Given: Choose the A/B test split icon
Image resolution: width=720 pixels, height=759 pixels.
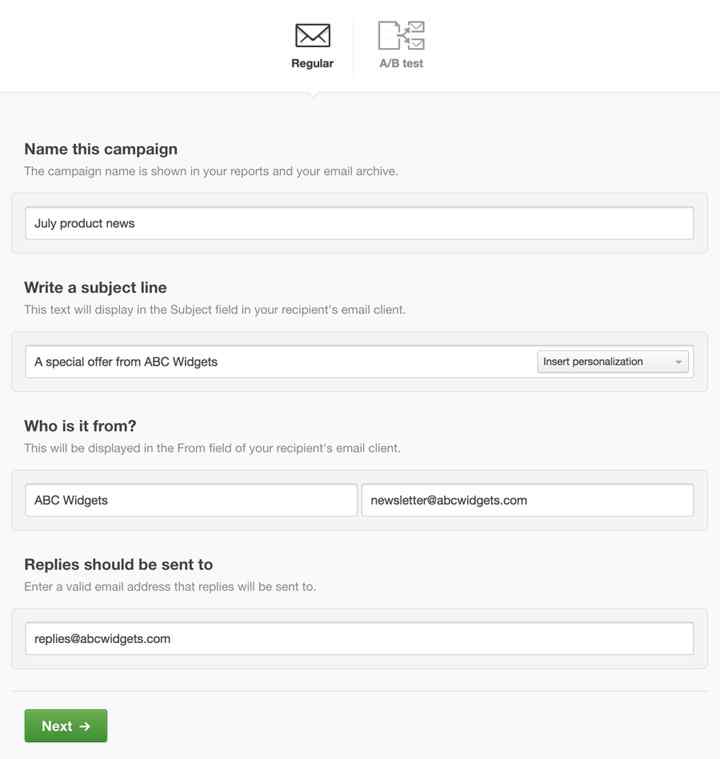Looking at the screenshot, I should 401,35.
